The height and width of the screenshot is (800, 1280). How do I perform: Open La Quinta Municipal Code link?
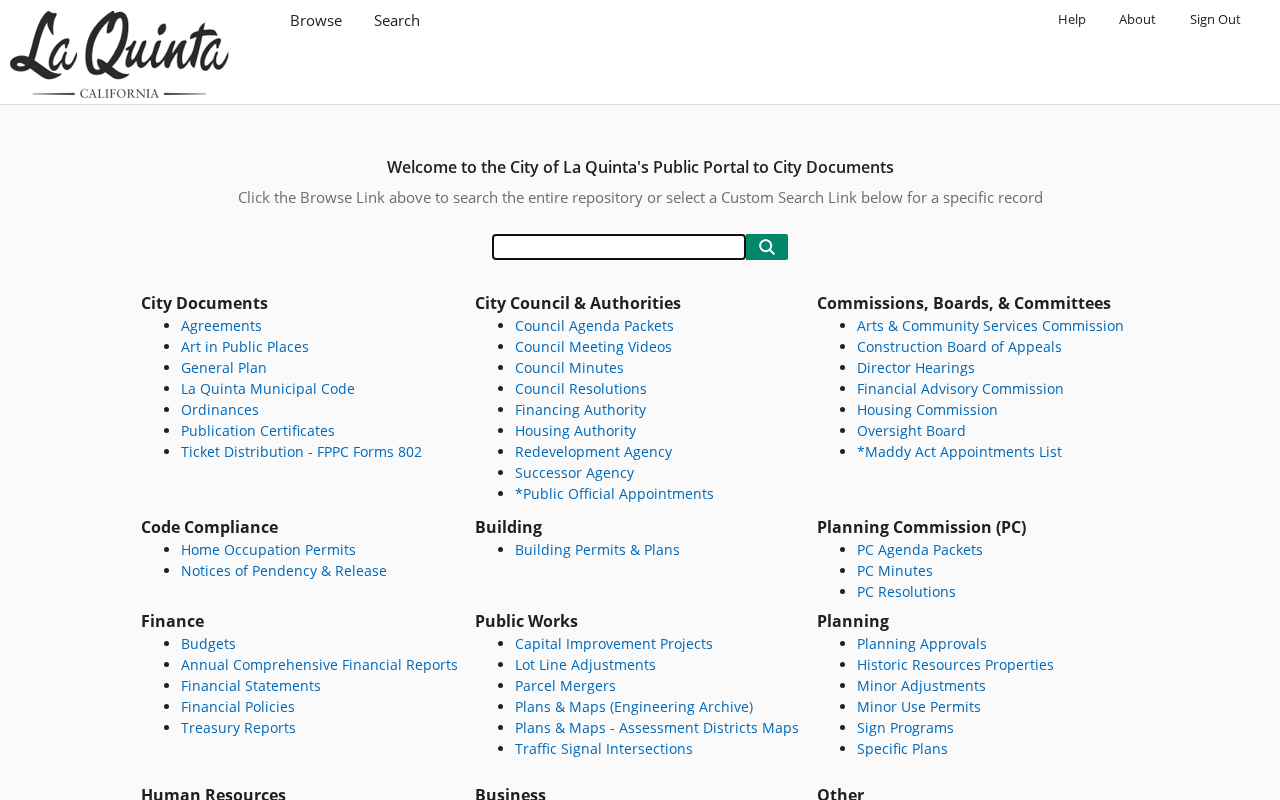pos(268,389)
